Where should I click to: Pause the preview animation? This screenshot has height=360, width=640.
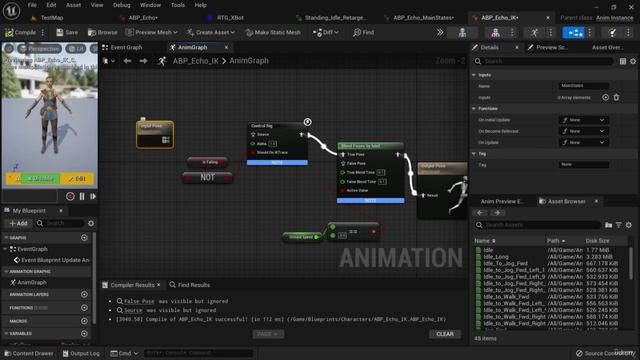click(x=82, y=196)
